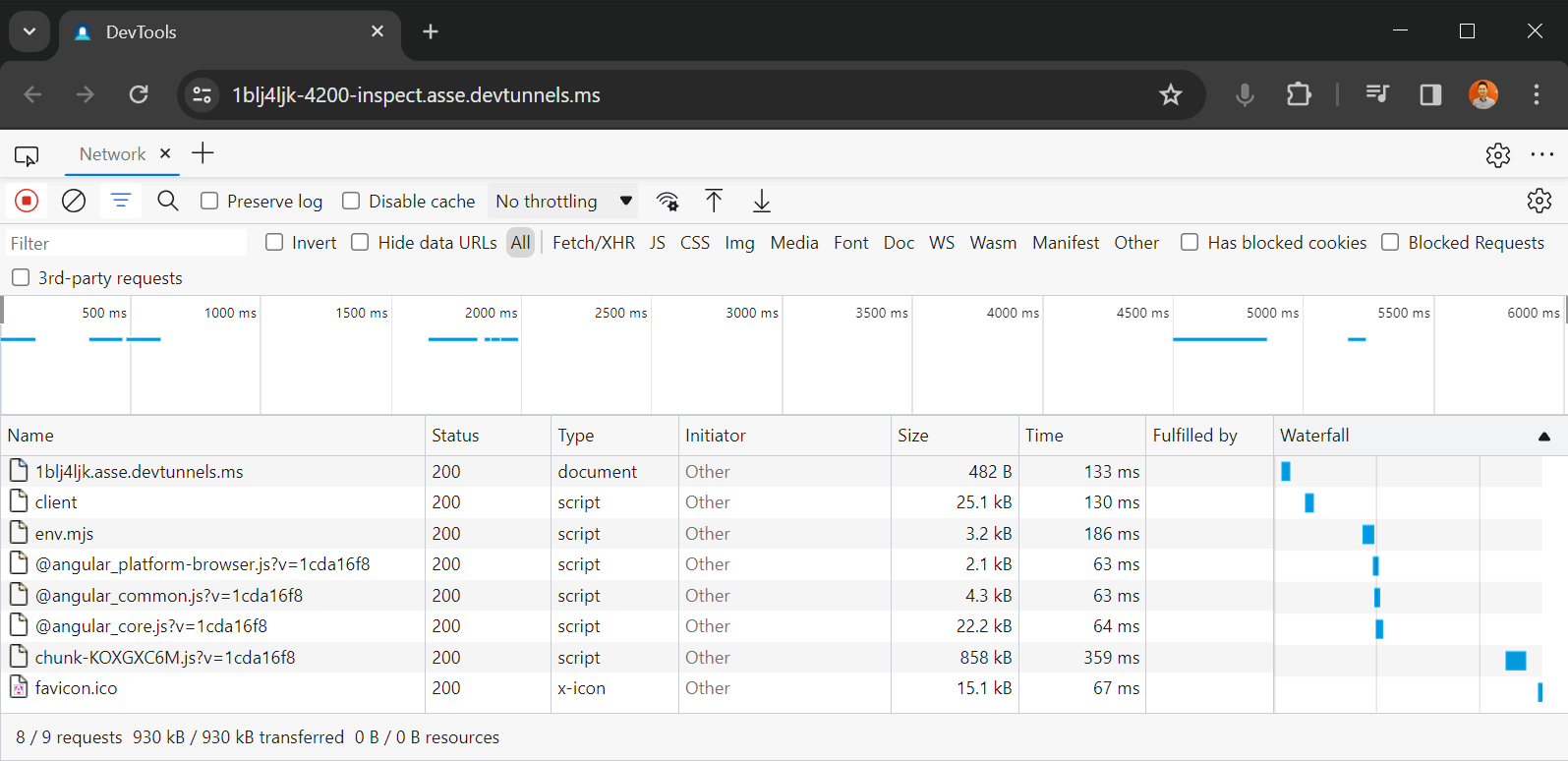Open media controls icon in browser toolbar
Image resolution: width=1568 pixels, height=761 pixels.
pyautogui.click(x=1377, y=94)
